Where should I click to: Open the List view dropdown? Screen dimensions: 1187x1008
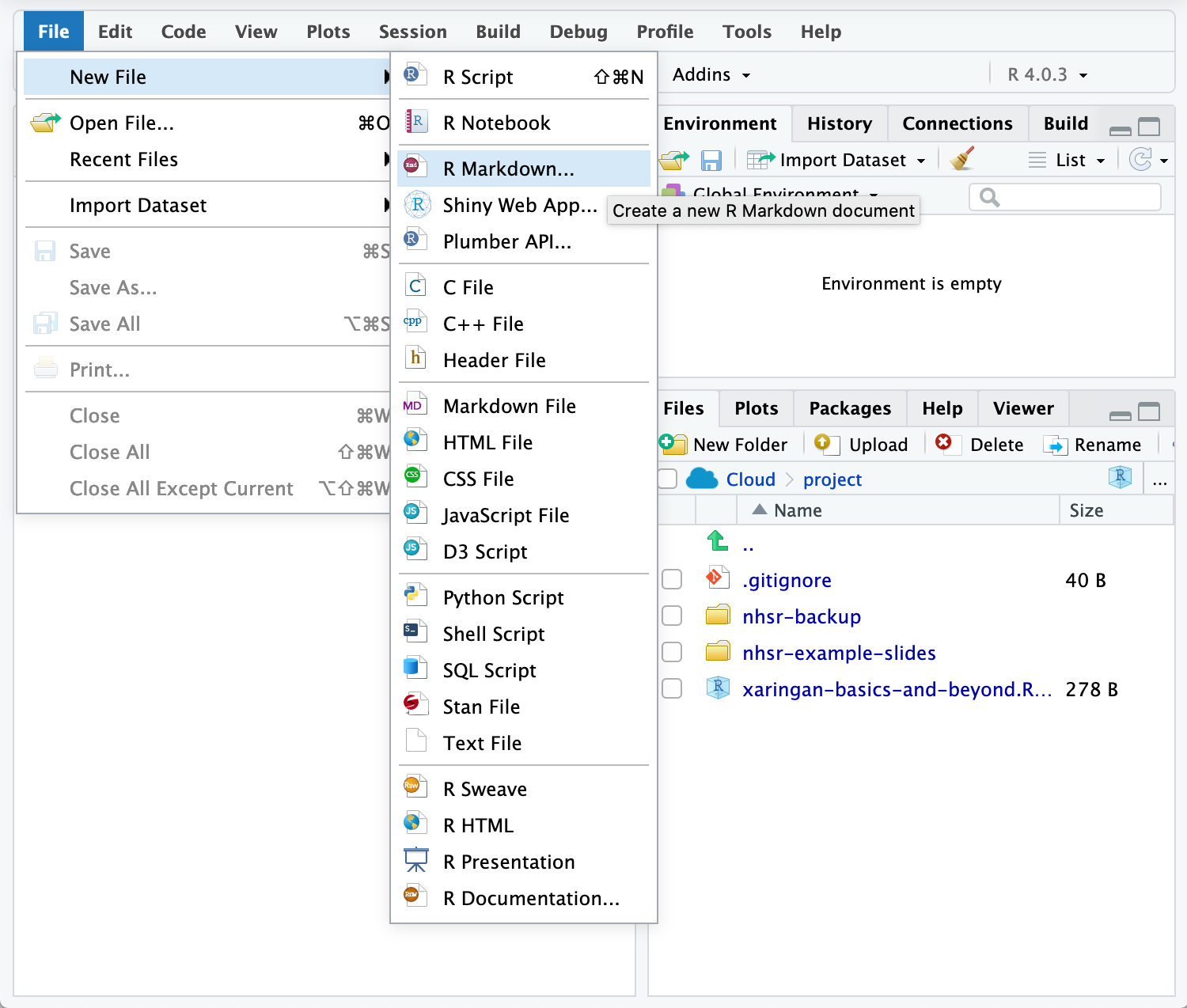click(1067, 160)
